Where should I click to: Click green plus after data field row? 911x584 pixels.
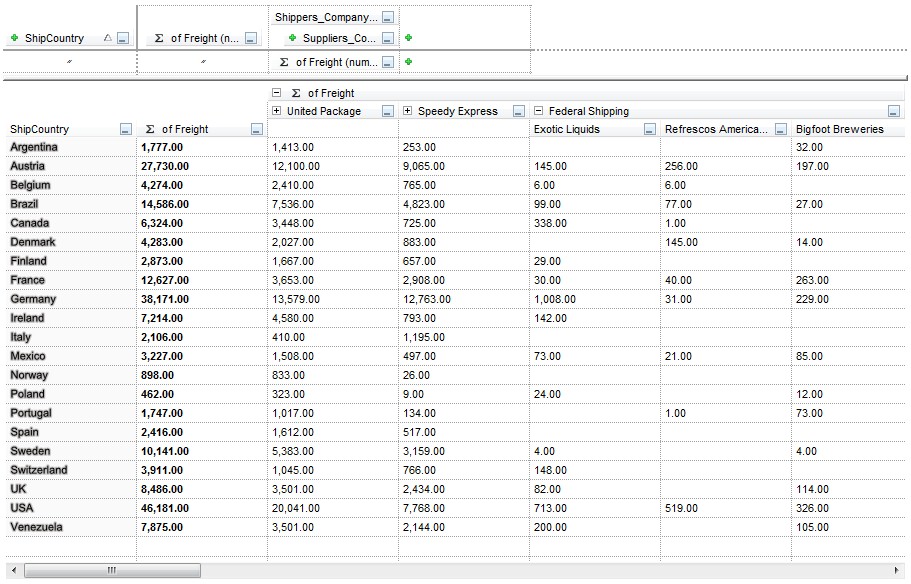pyautogui.click(x=409, y=62)
